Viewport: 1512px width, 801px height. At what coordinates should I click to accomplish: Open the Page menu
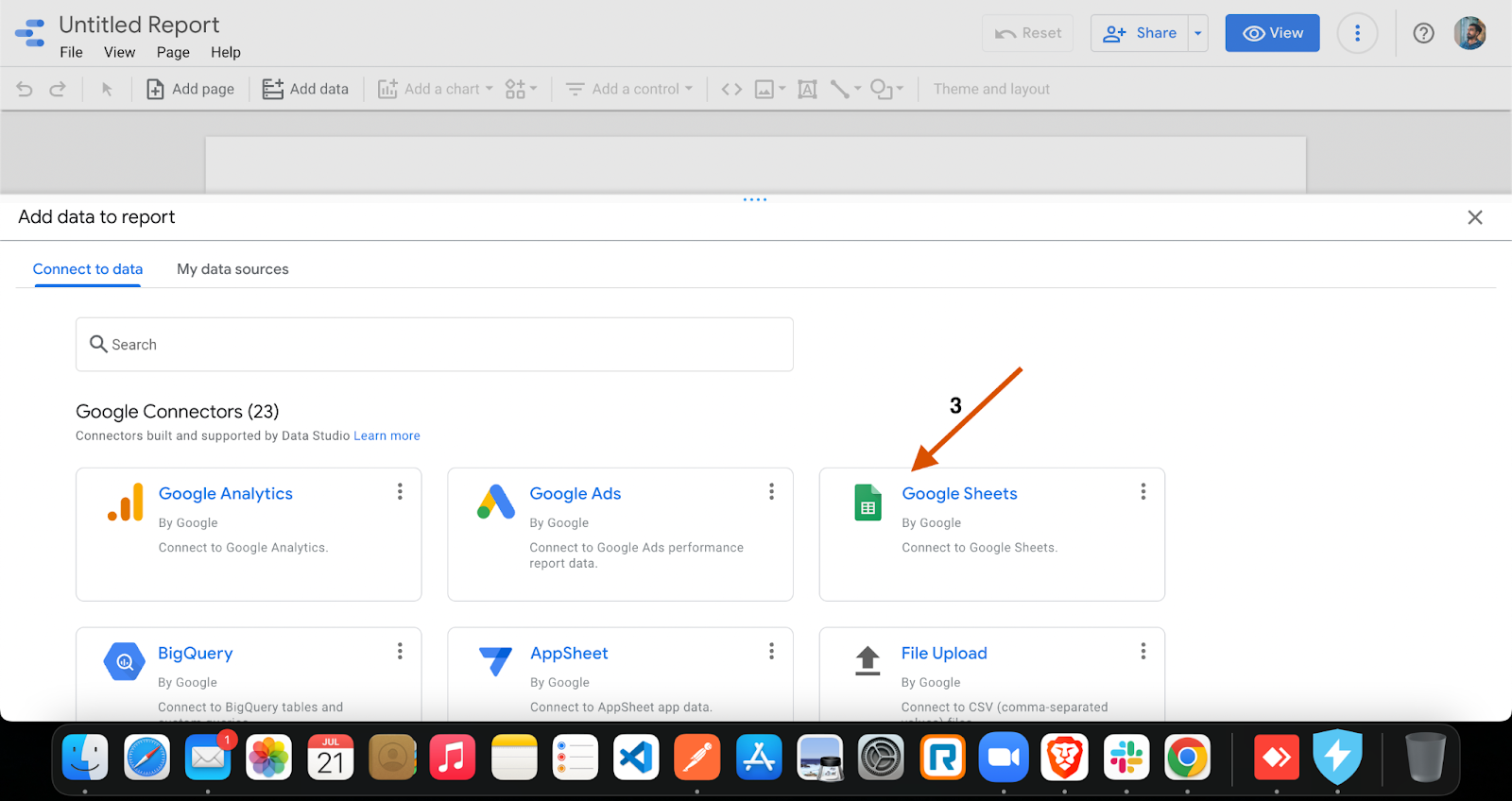click(173, 52)
